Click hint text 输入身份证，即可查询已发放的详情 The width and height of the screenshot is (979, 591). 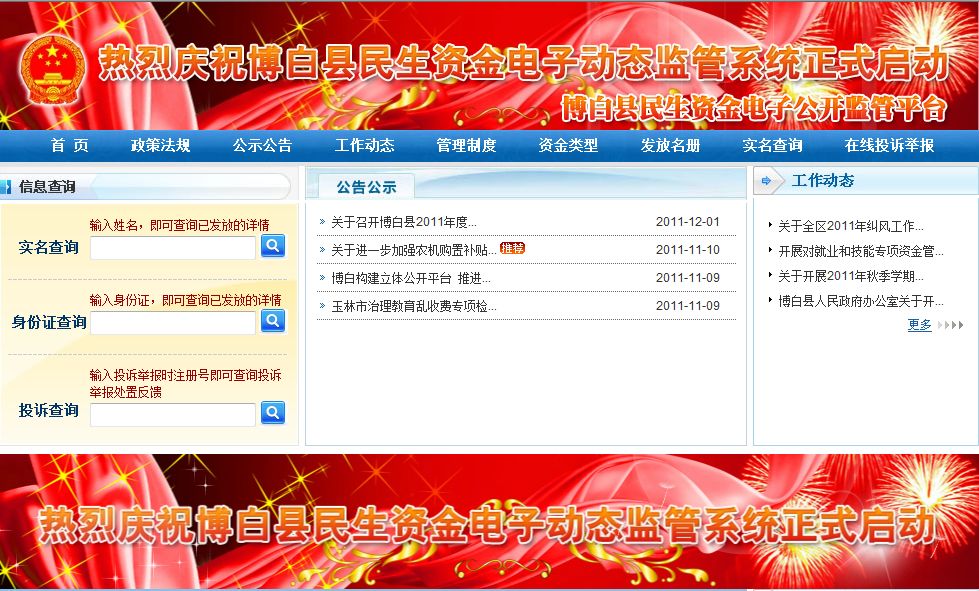point(185,300)
